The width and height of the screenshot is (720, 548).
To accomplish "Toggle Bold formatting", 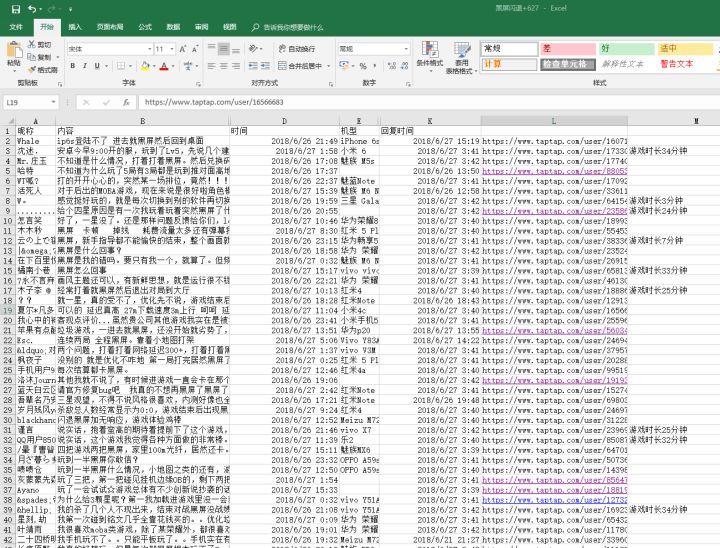I will point(73,66).
